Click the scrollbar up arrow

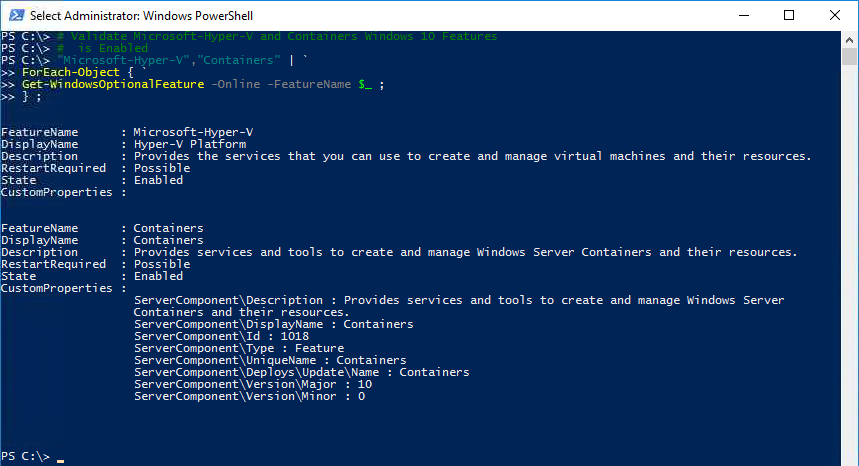[x=849, y=40]
